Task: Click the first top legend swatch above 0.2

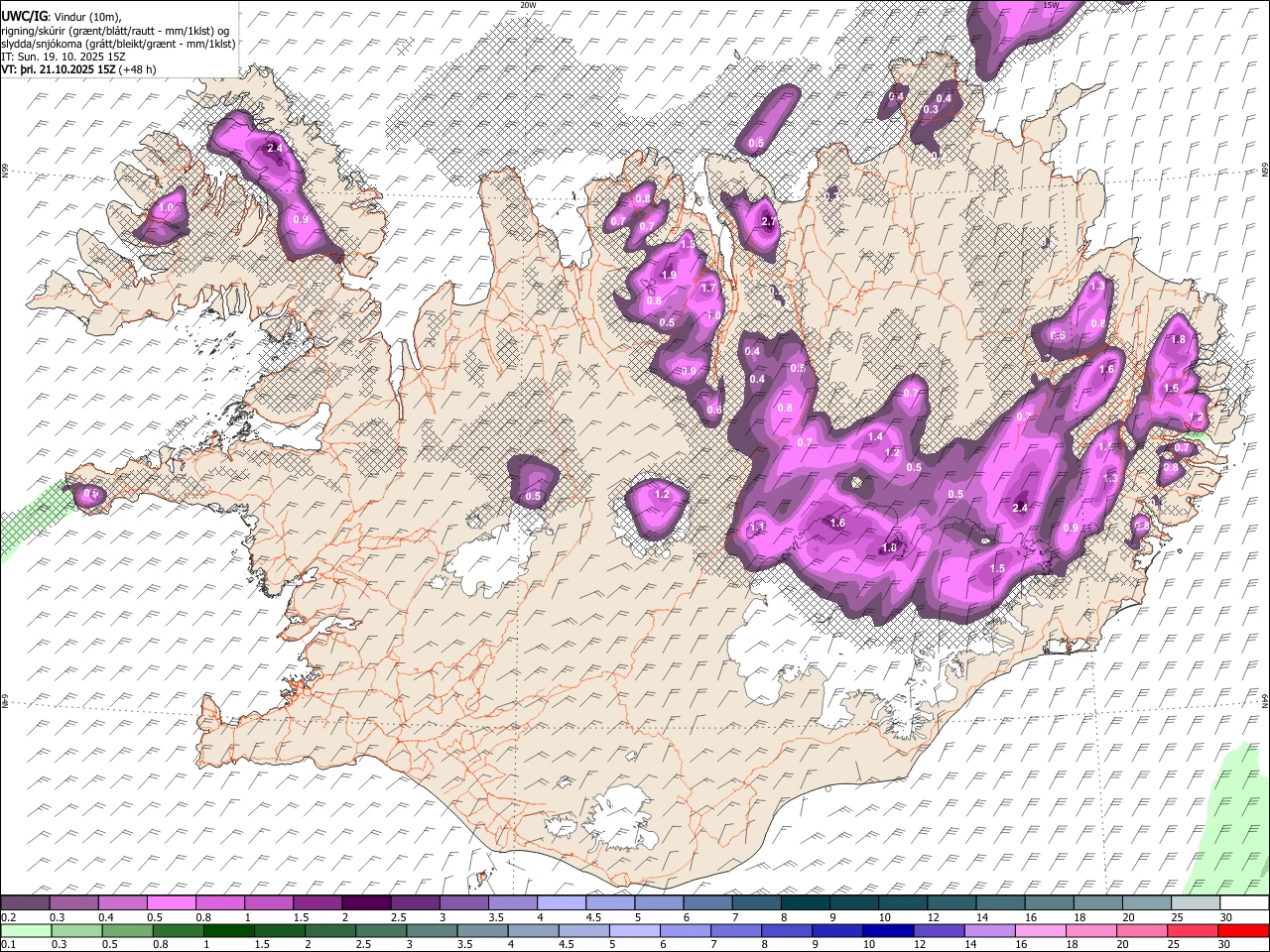Action: (x=26, y=902)
